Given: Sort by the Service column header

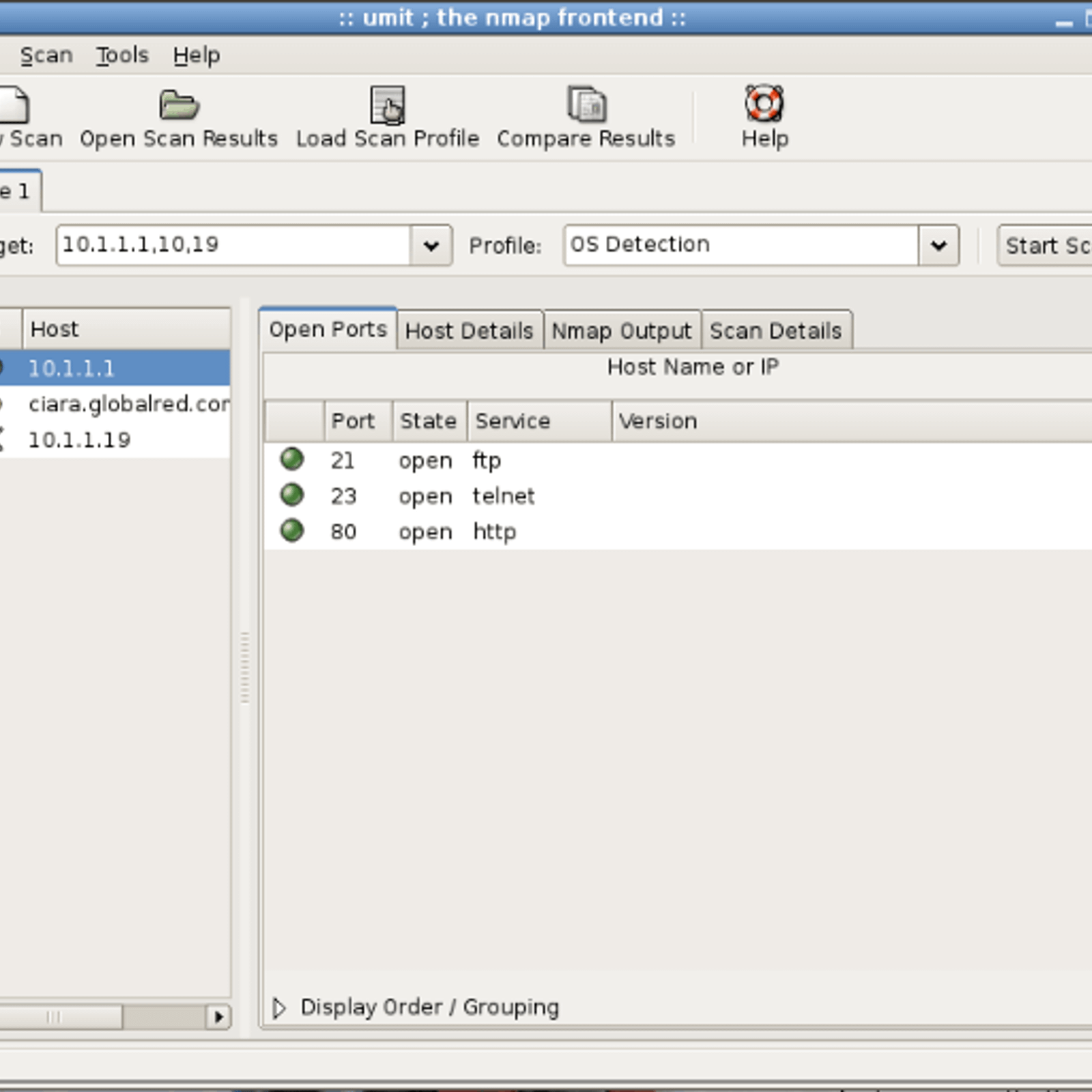Looking at the screenshot, I should pyautogui.click(x=540, y=421).
